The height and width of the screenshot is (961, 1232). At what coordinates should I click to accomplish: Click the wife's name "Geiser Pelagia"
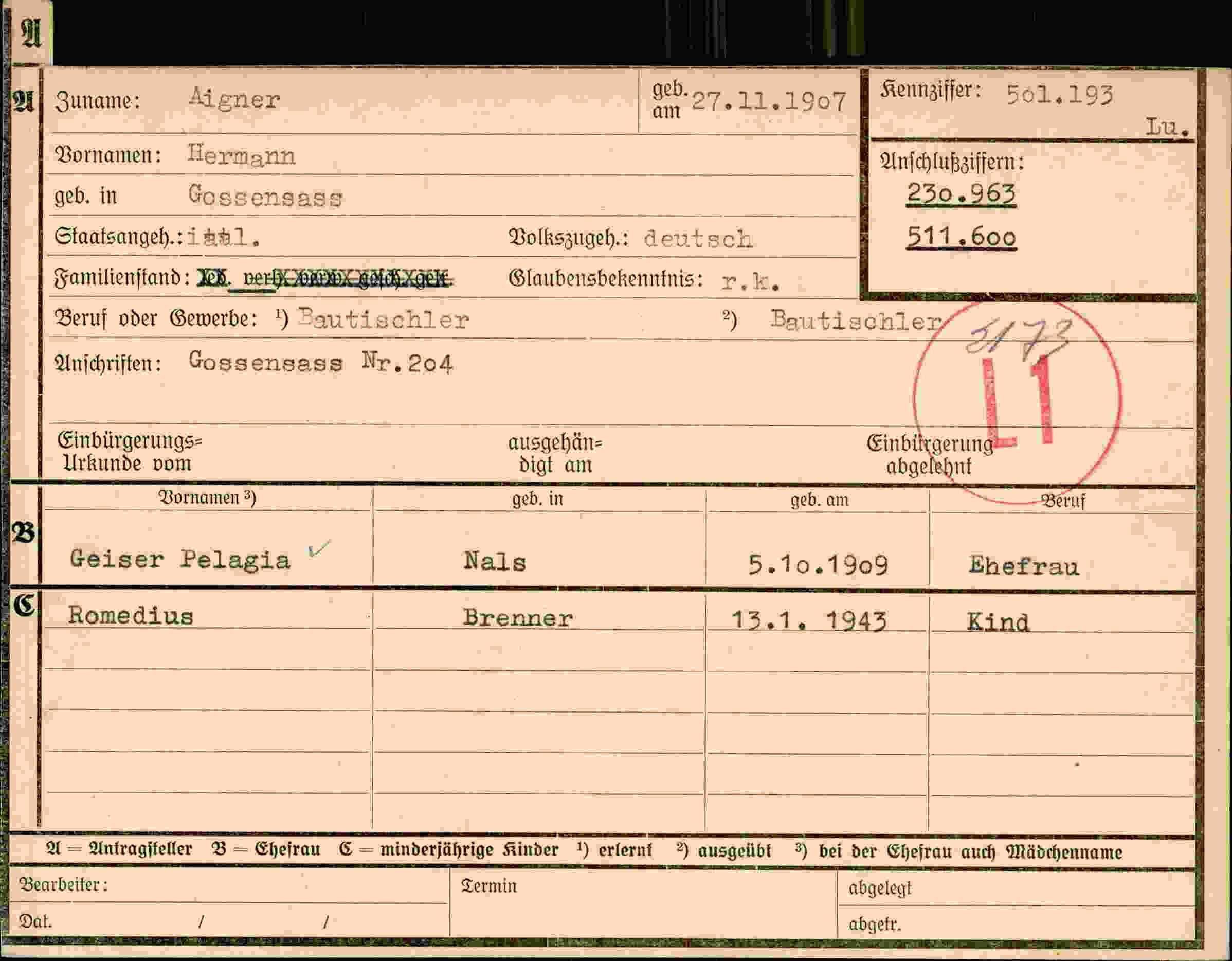click(180, 559)
